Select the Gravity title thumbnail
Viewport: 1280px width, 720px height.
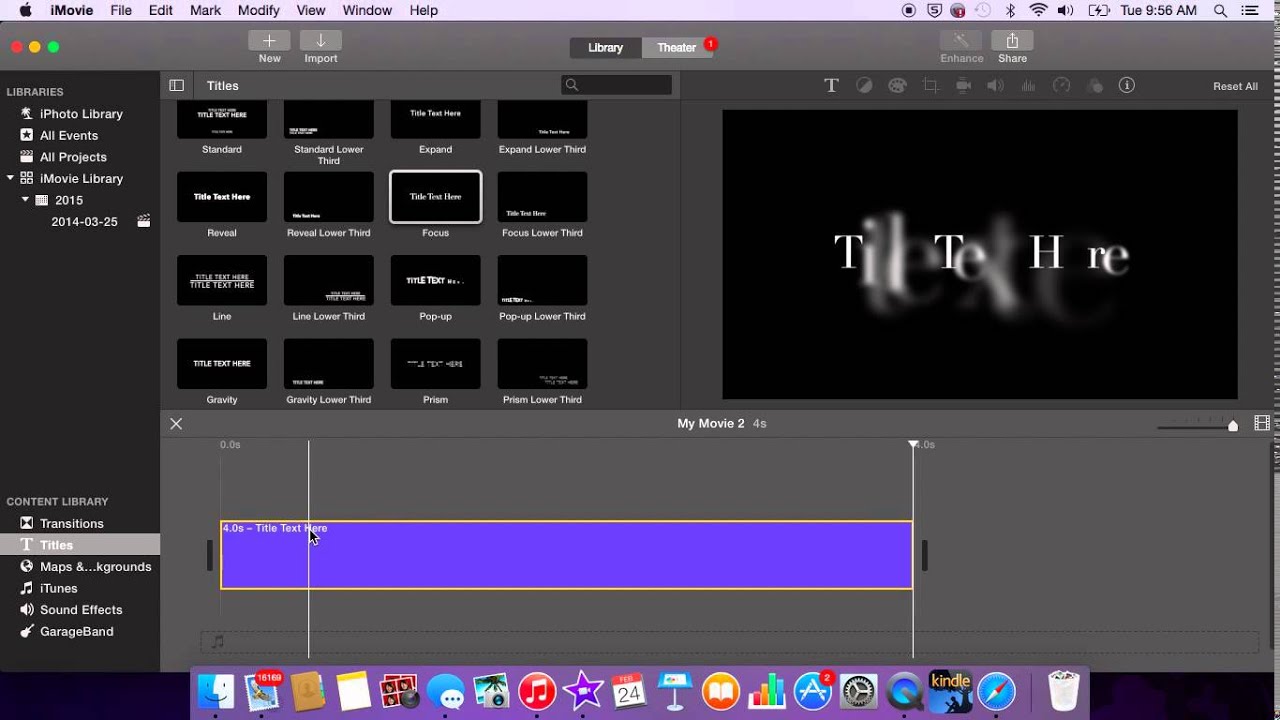click(x=222, y=364)
